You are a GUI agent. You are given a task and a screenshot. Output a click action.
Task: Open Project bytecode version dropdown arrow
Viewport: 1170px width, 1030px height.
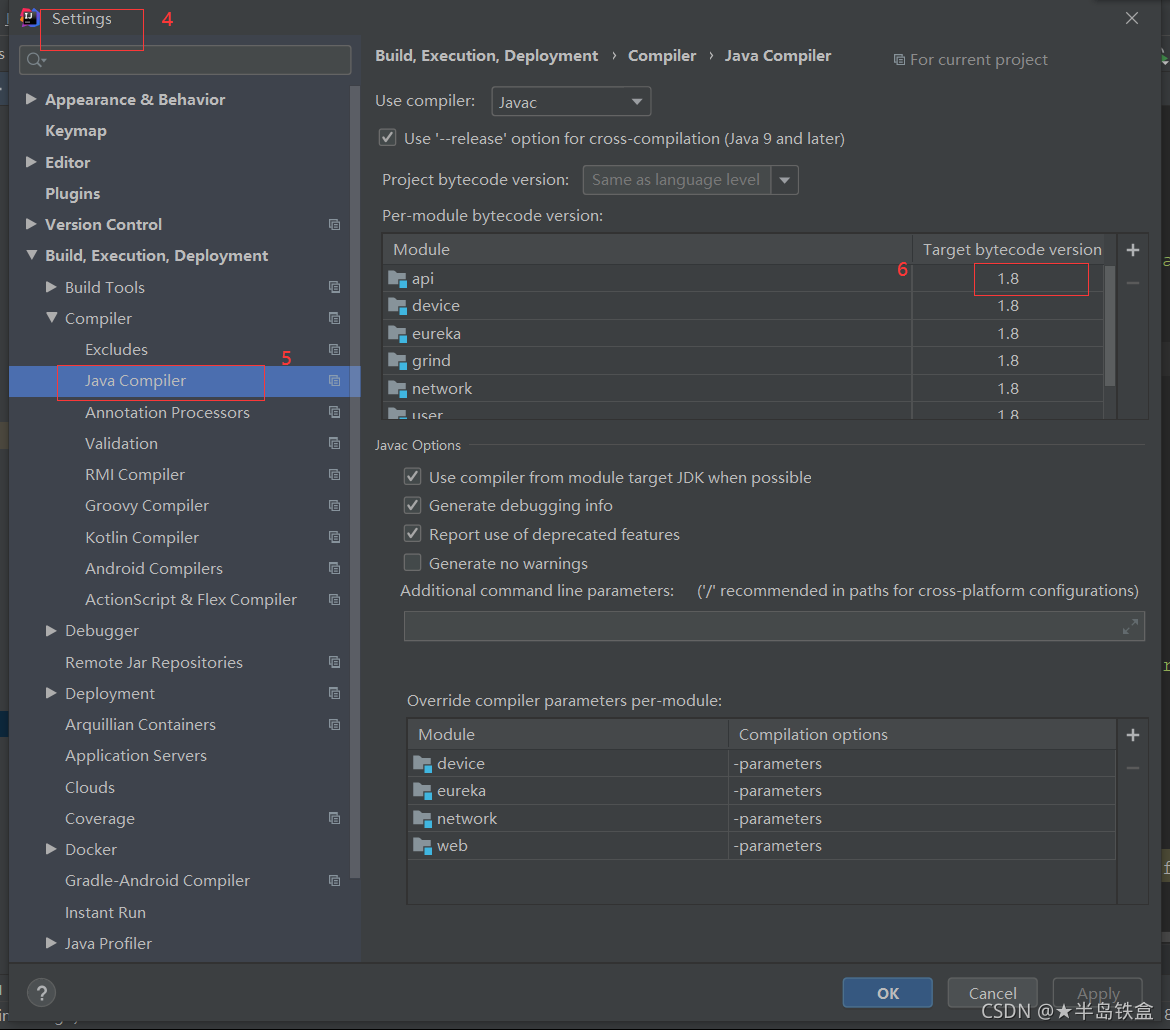(784, 180)
